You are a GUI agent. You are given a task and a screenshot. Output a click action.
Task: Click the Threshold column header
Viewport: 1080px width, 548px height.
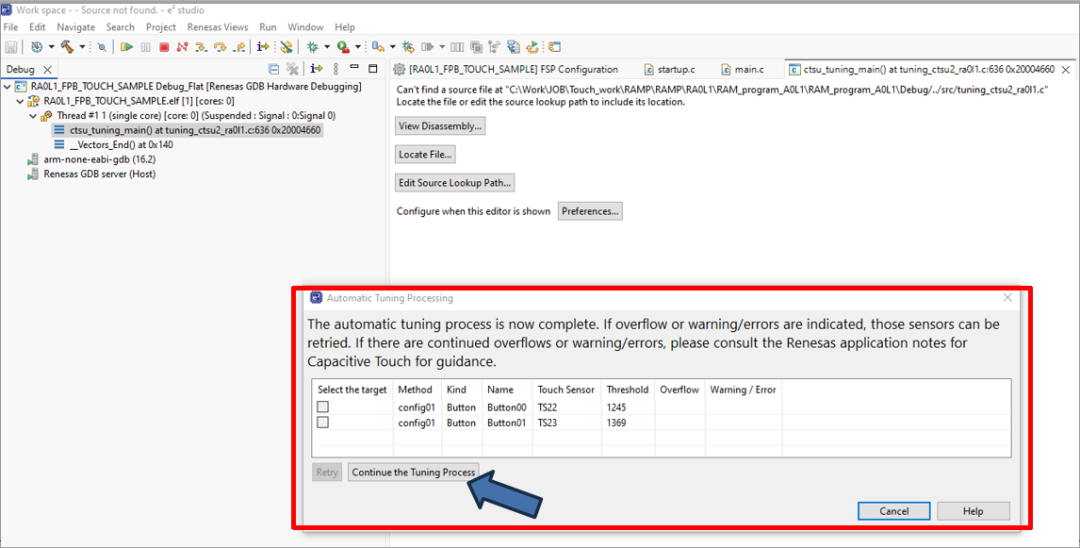click(627, 390)
